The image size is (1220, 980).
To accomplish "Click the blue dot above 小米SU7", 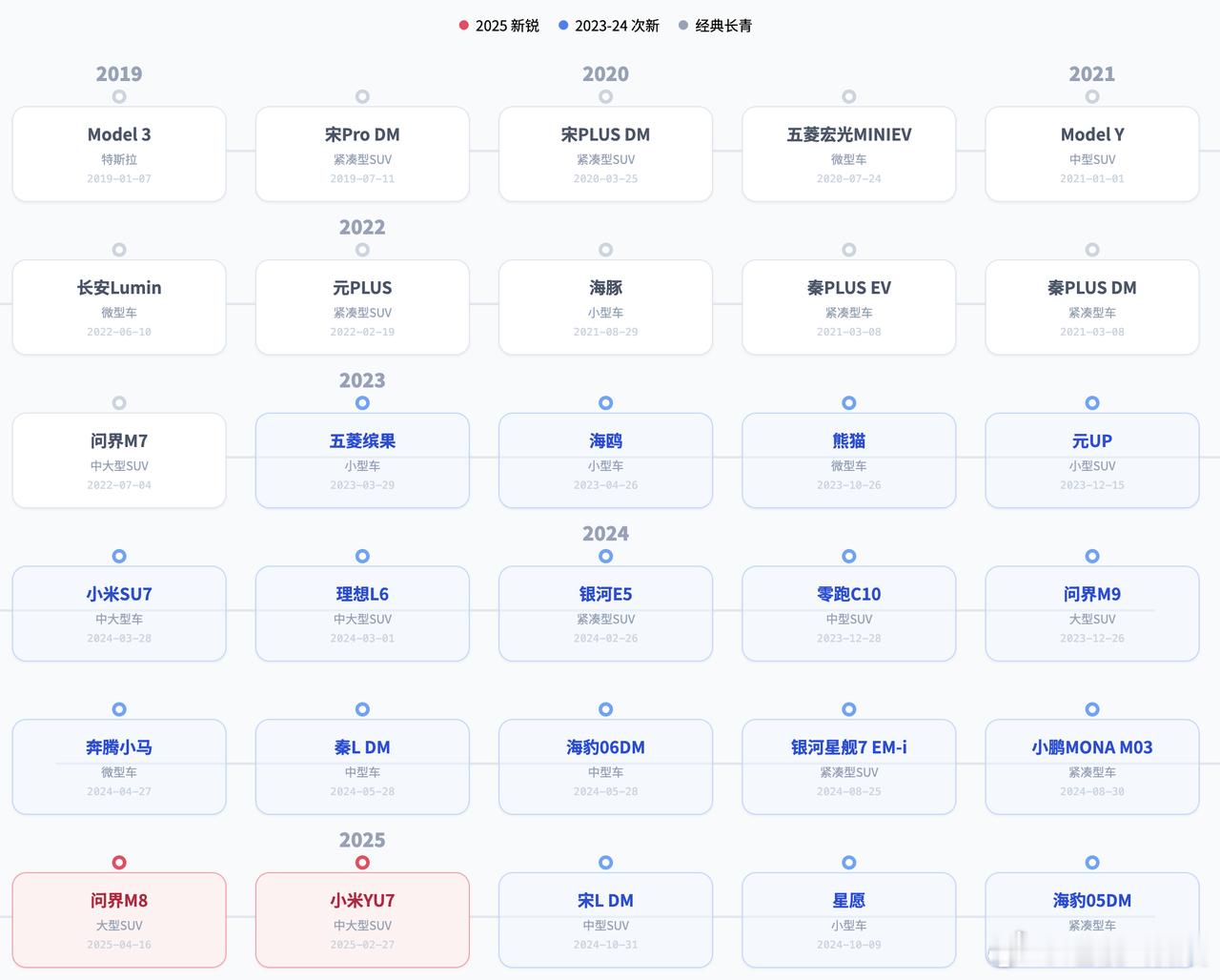I will [x=119, y=556].
